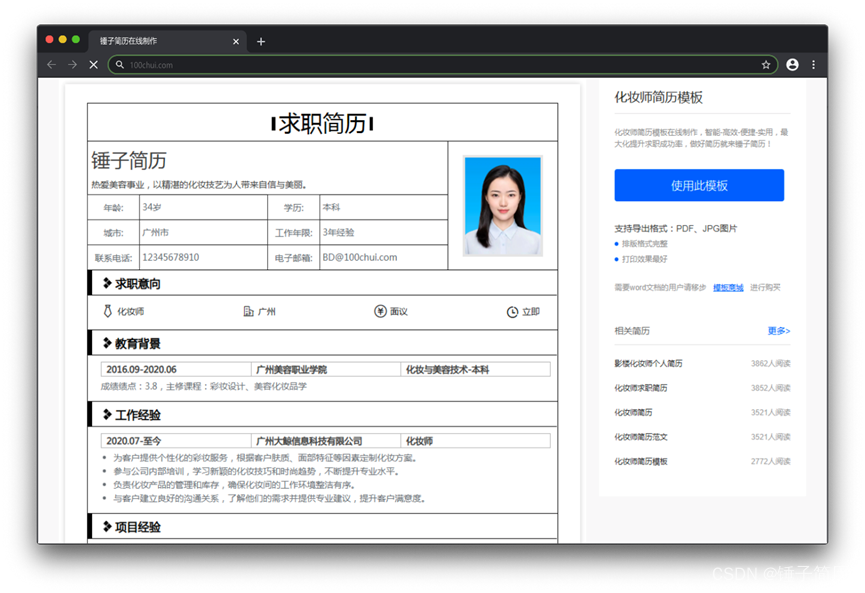Click the 工作经验 section header icon
This screenshot has height=593, width=865.
click(x=107, y=414)
